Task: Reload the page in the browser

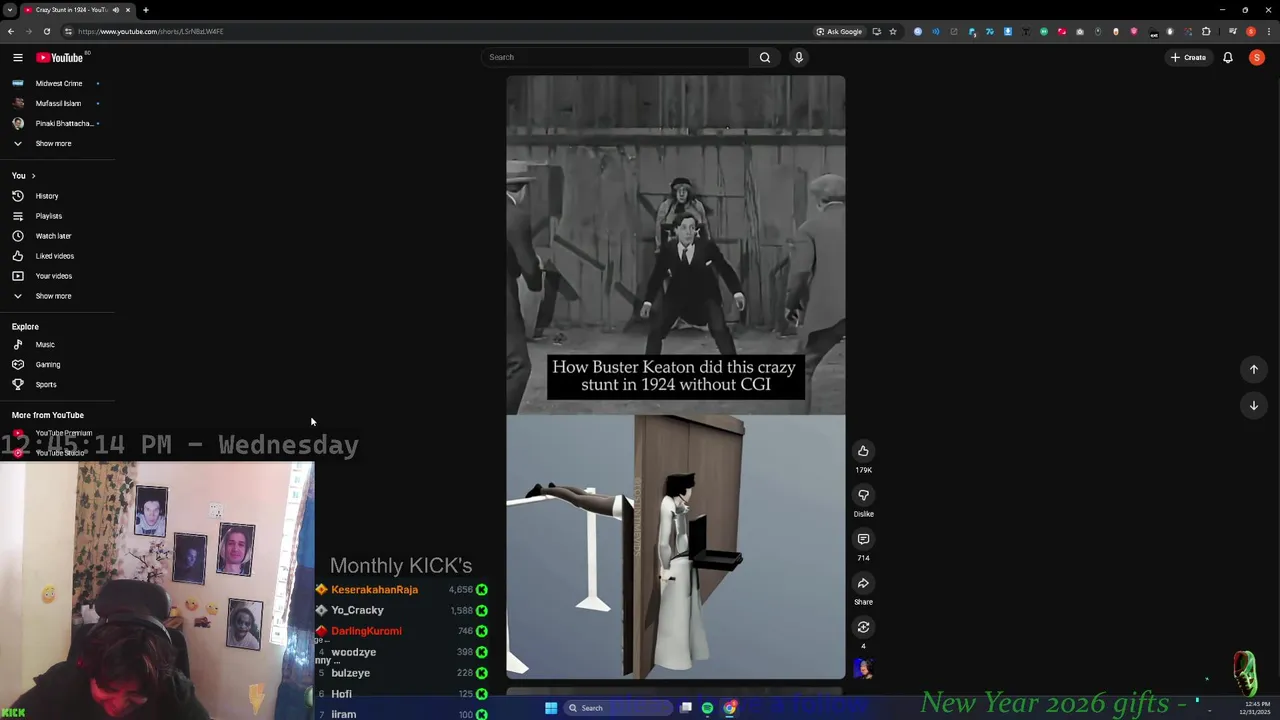Action: (x=46, y=31)
